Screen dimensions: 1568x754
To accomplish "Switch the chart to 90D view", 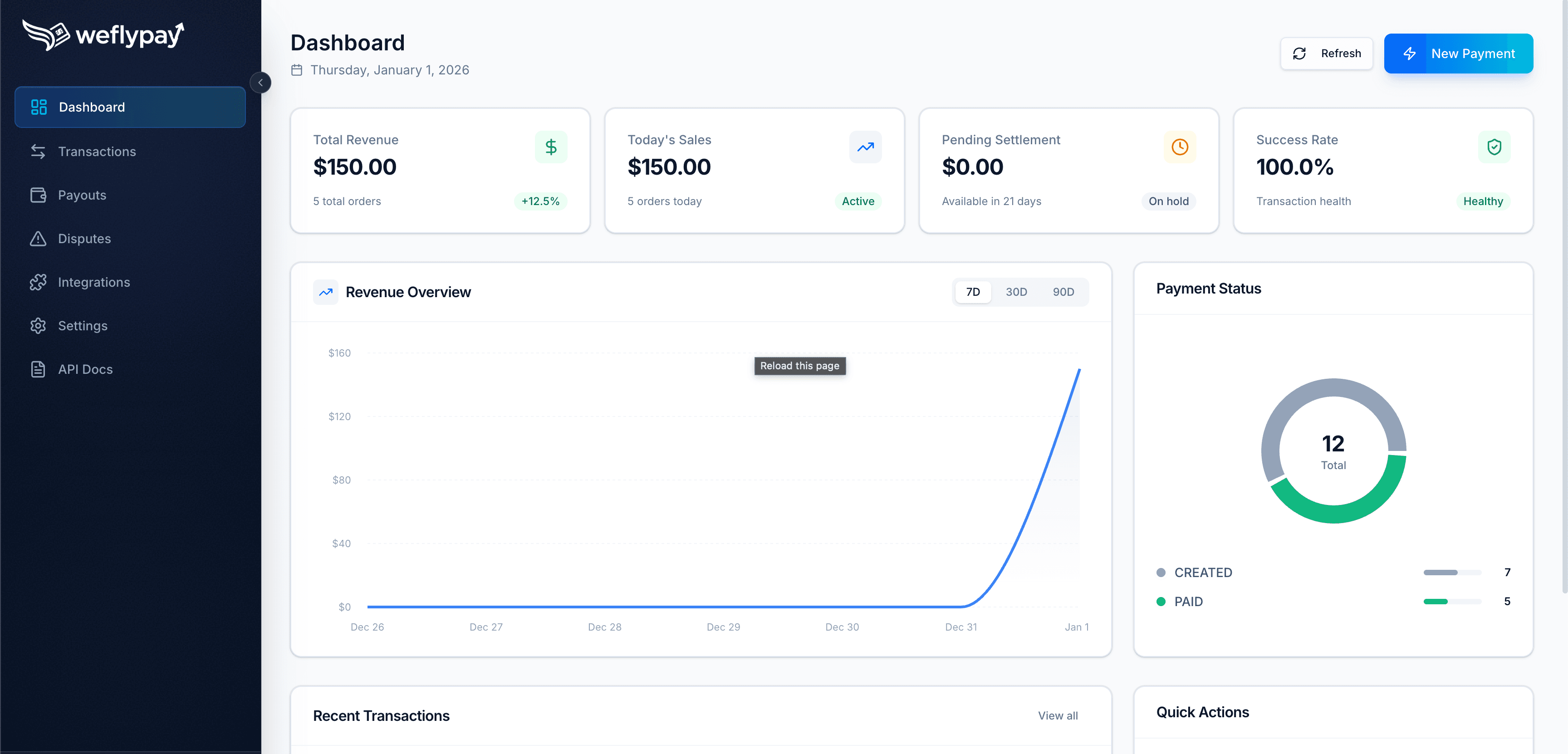I will click(x=1063, y=292).
